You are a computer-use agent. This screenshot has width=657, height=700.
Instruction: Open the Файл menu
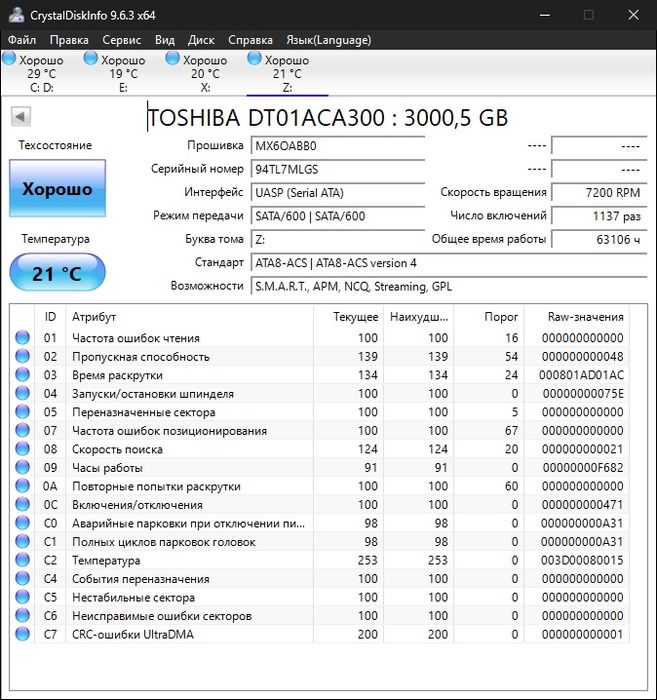(x=22, y=40)
